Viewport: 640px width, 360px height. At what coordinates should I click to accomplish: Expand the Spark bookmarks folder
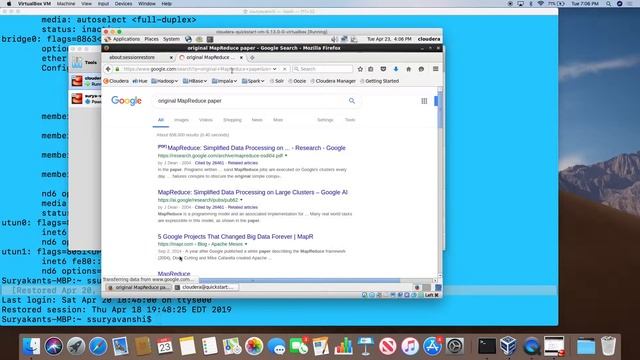(253, 81)
